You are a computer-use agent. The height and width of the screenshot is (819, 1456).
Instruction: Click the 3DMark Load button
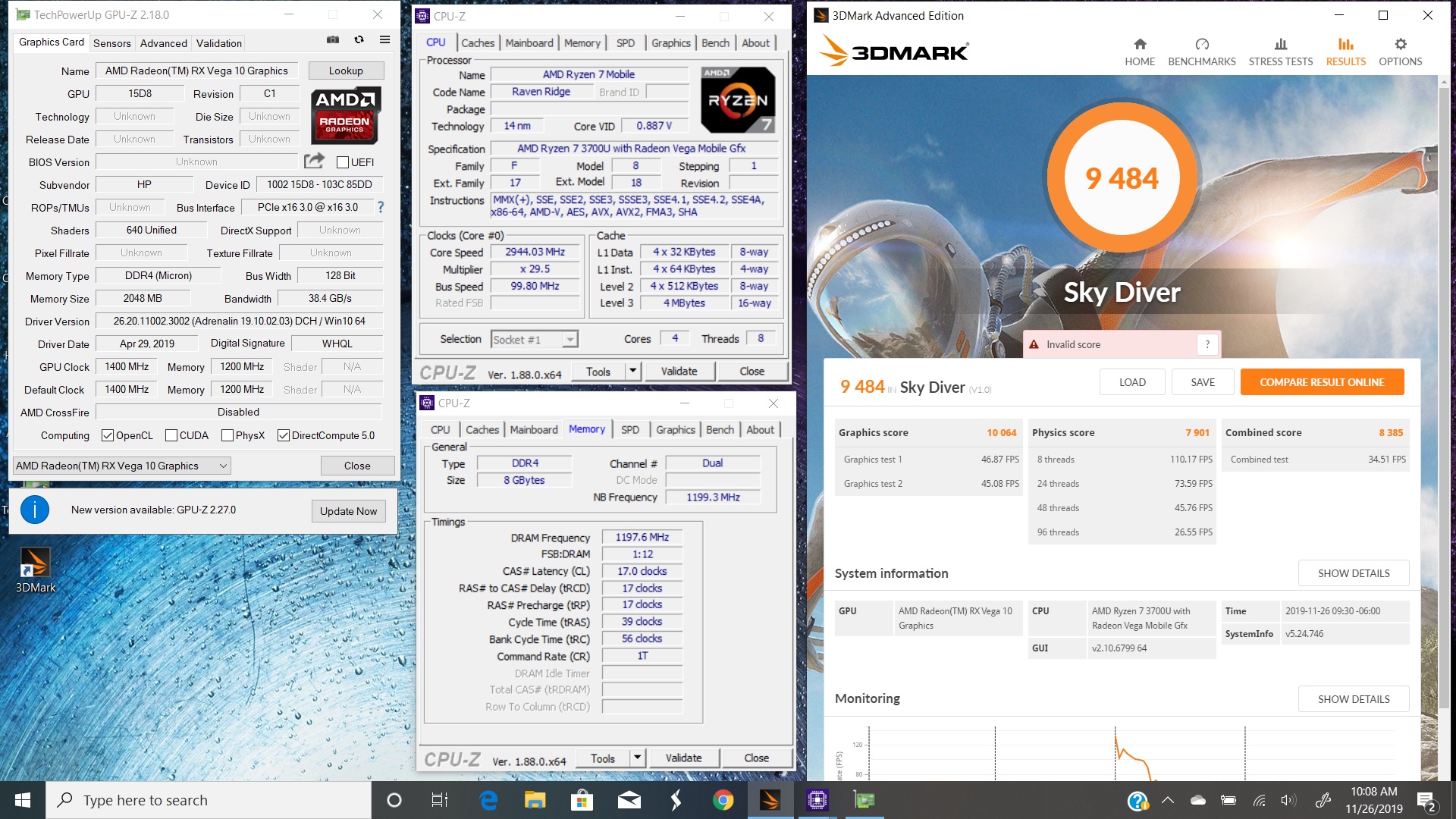point(1132,382)
